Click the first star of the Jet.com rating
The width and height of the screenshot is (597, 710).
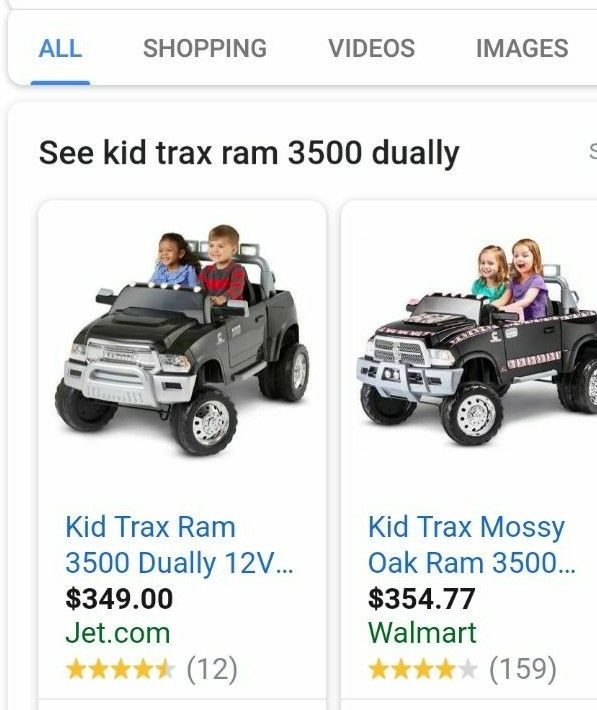76,669
